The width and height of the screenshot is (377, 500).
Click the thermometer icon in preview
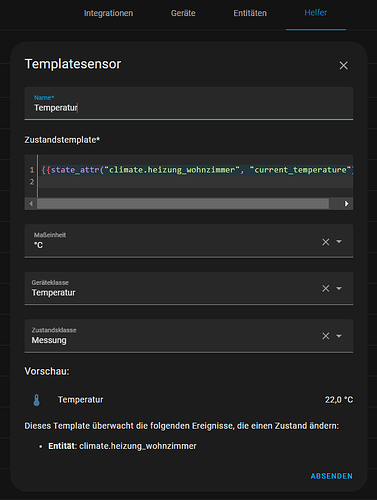pyautogui.click(x=37, y=400)
